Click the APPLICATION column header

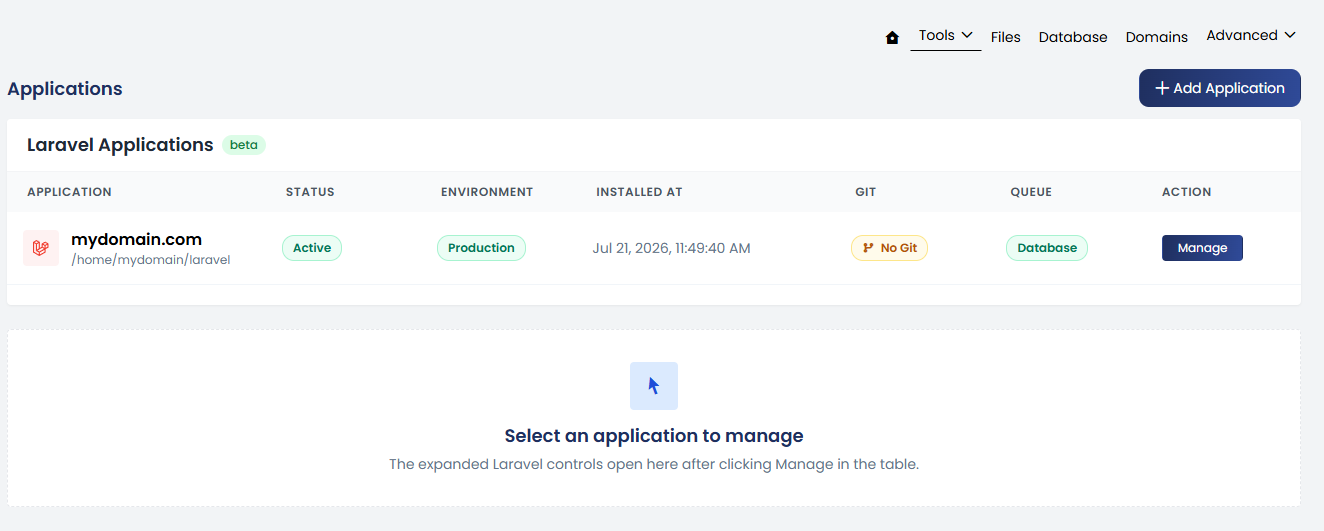pyautogui.click(x=69, y=192)
